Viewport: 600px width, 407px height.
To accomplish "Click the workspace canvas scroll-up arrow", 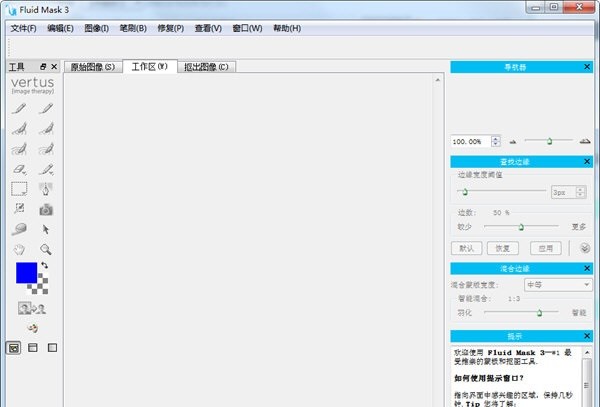I will (x=438, y=80).
